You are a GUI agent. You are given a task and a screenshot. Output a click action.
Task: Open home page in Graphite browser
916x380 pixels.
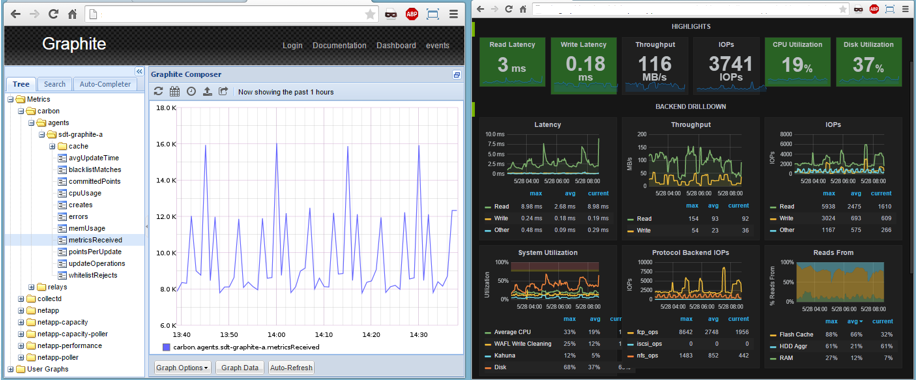coord(72,15)
